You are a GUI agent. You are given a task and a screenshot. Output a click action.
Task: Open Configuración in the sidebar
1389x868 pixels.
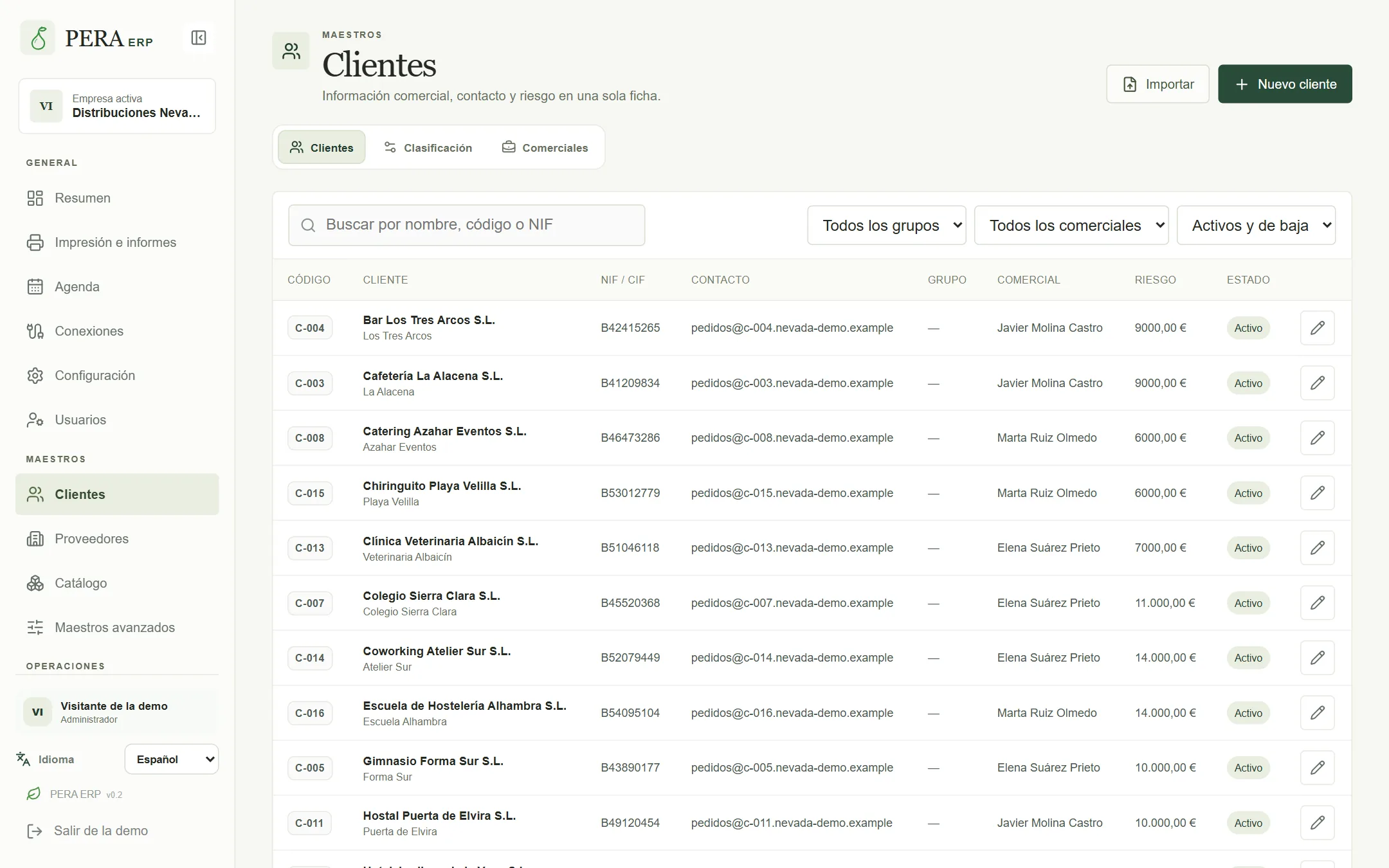pos(117,375)
